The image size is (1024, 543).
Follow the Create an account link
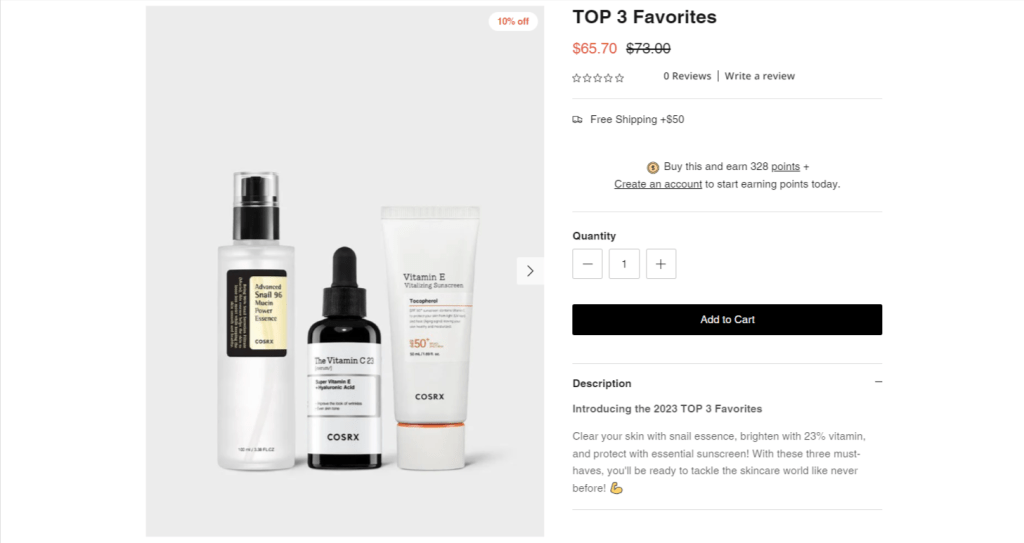coord(658,184)
